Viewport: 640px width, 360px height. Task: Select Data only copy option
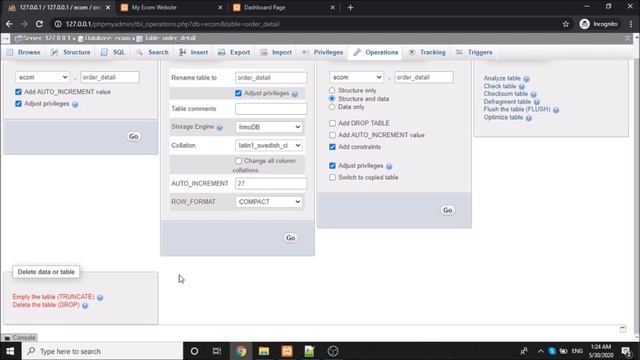click(x=332, y=107)
